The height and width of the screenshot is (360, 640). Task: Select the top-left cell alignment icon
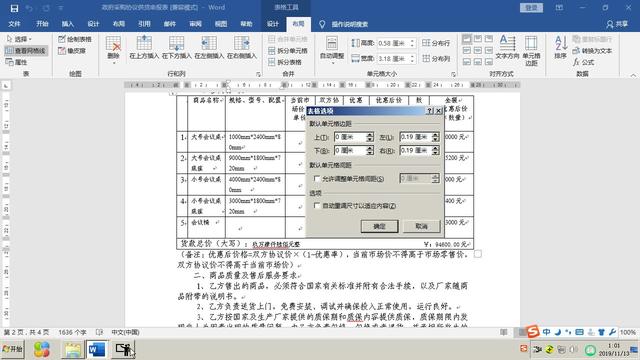(467, 39)
